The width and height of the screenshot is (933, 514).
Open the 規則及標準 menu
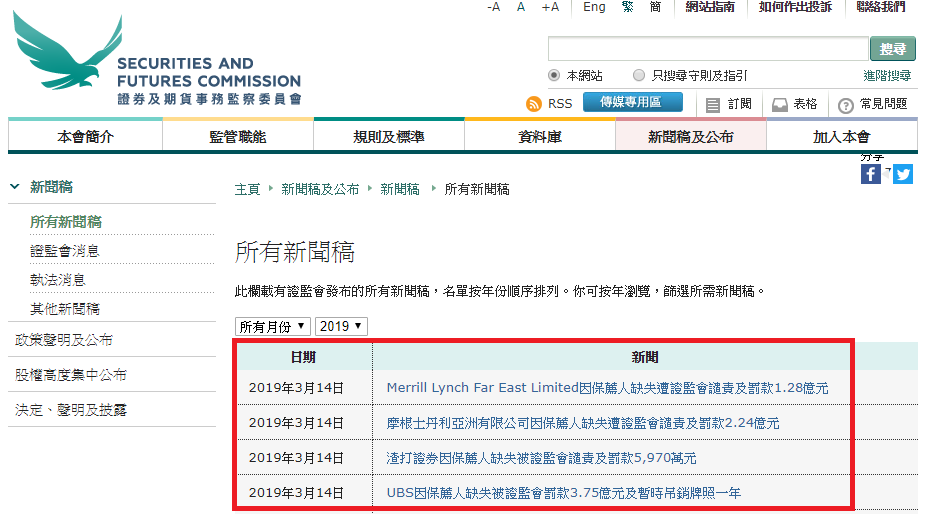(x=389, y=137)
